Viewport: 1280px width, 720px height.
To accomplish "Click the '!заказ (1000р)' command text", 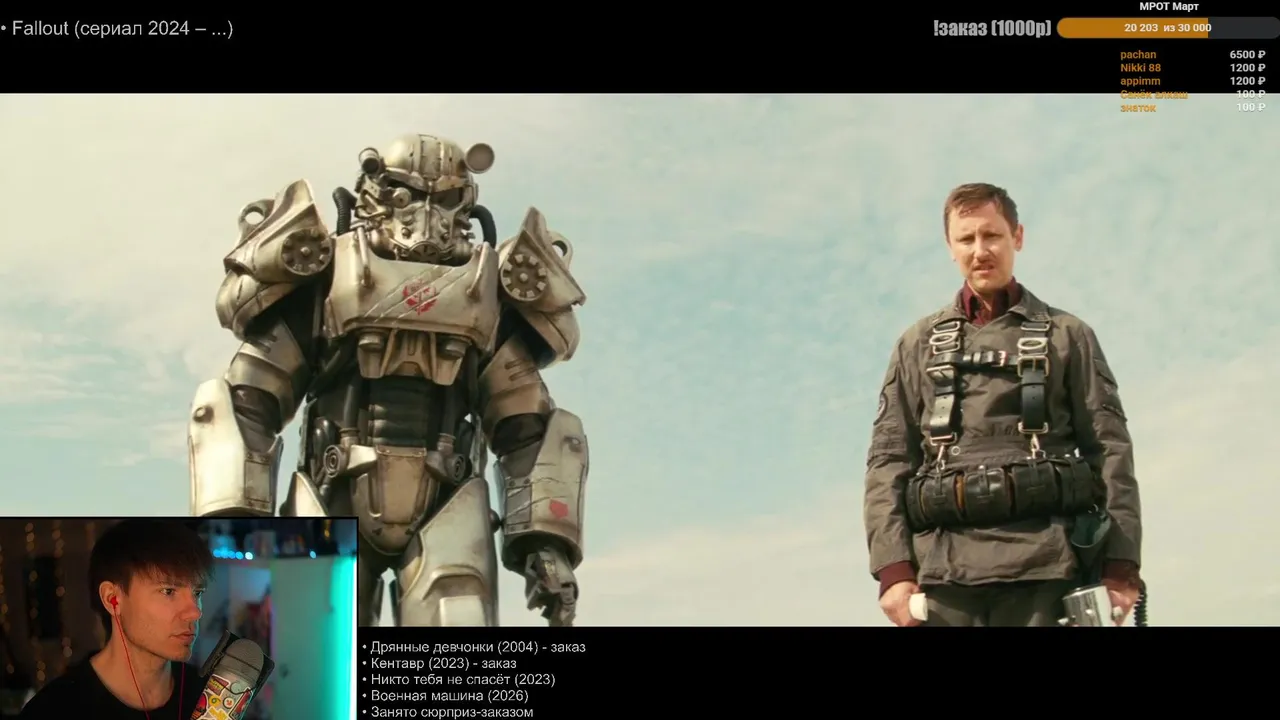I will click(992, 28).
